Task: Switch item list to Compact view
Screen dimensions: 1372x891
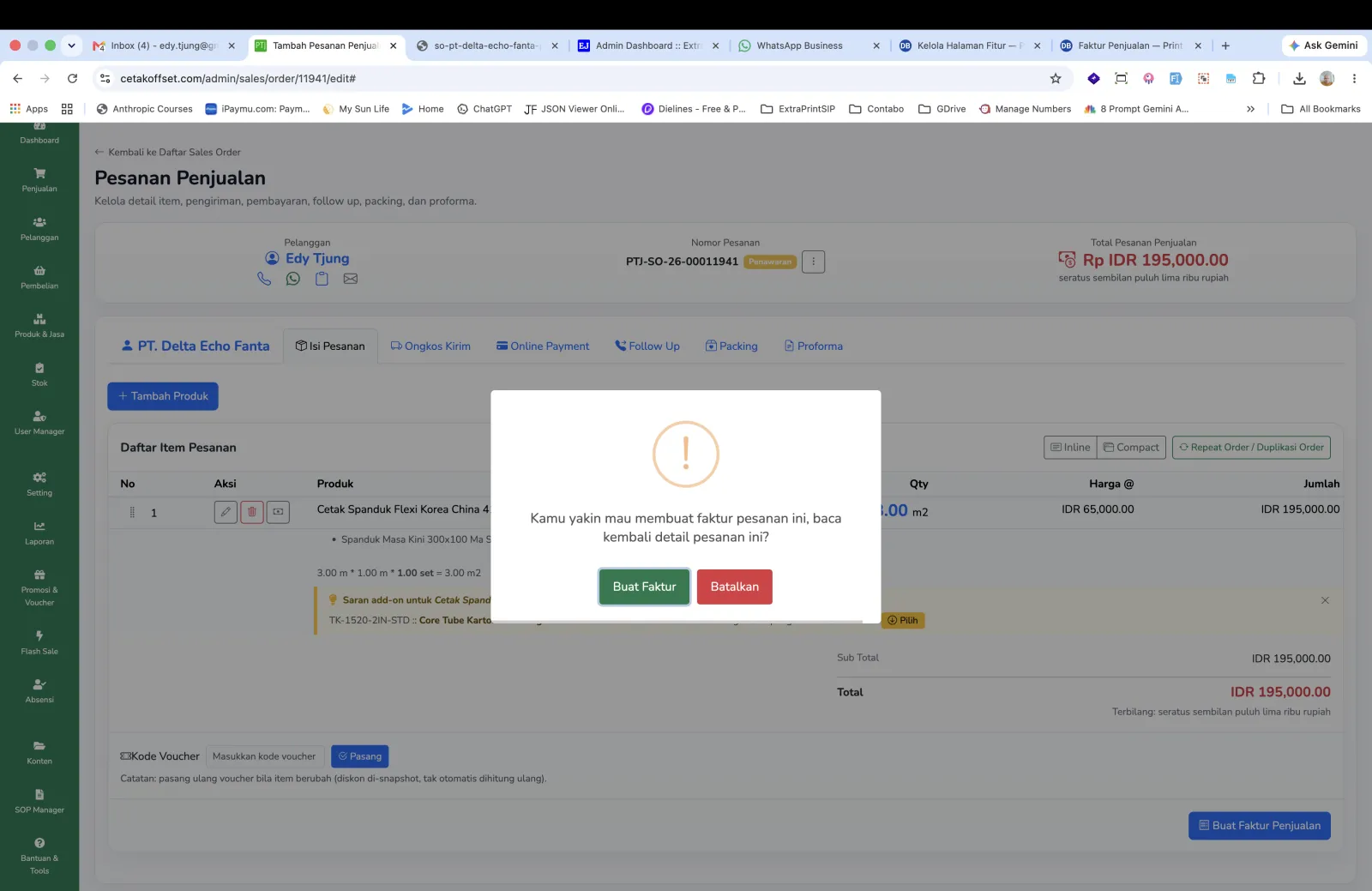Action: coord(1131,447)
